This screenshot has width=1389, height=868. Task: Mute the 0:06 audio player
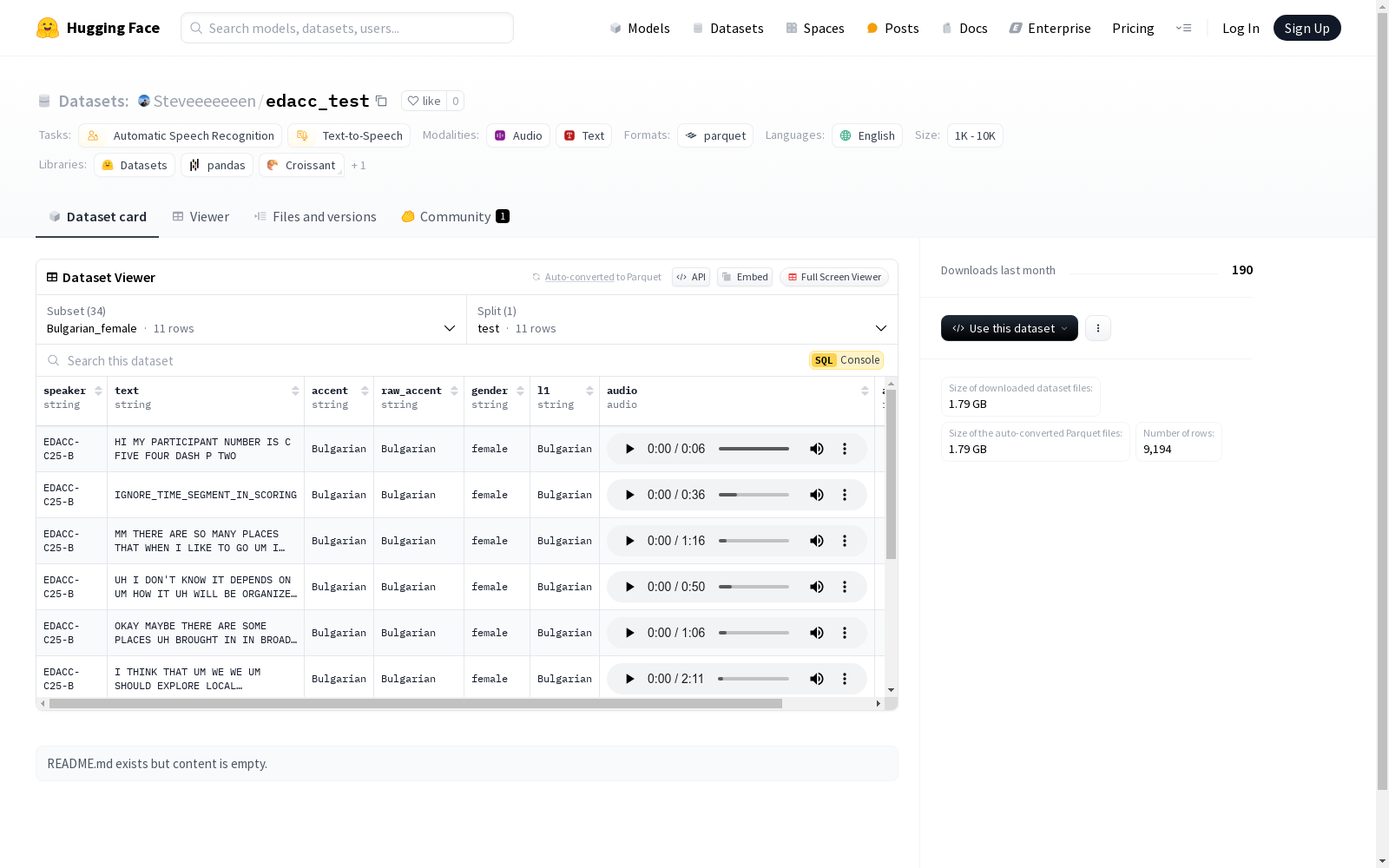817,449
